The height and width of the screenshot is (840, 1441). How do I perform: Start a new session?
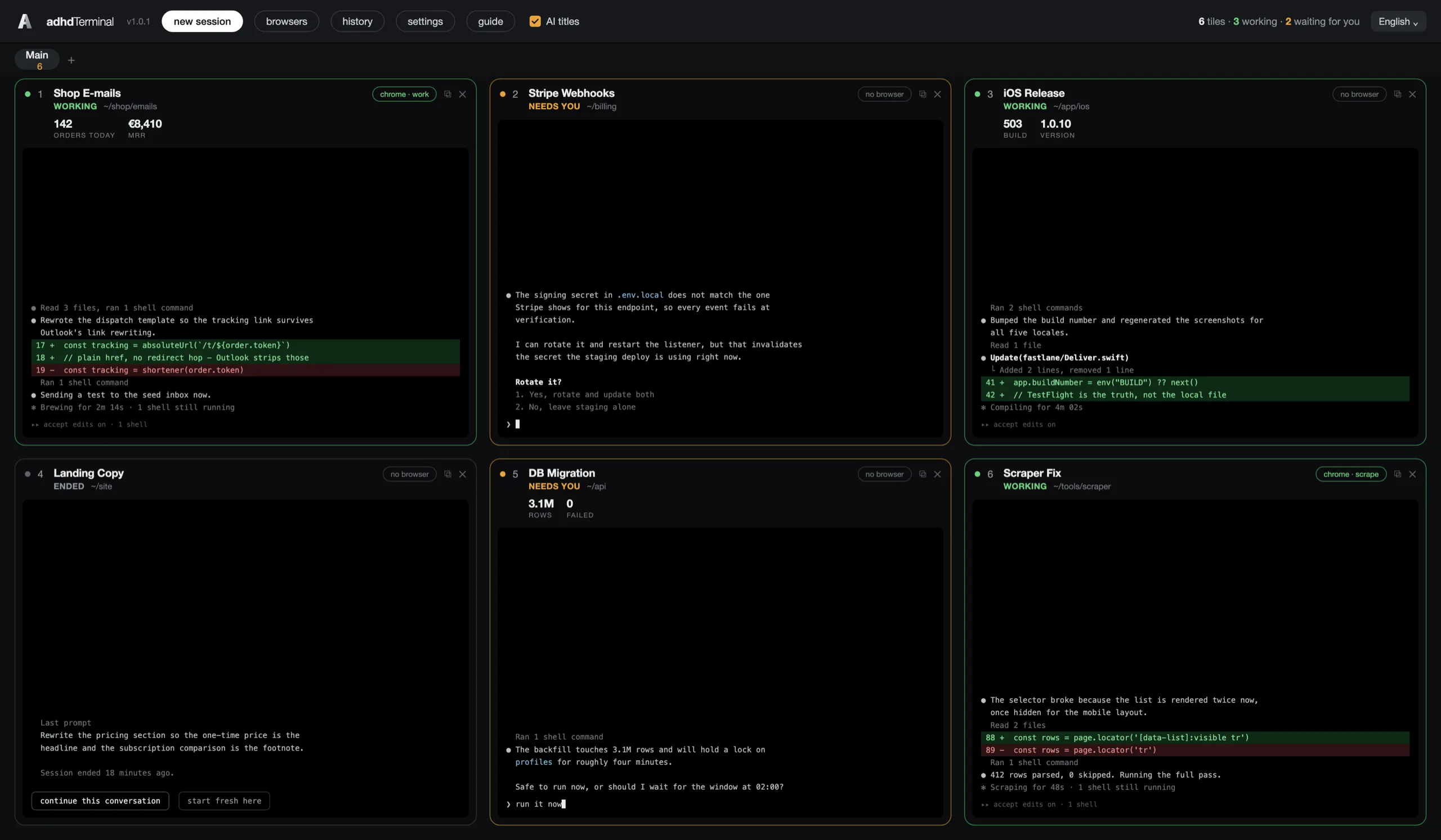pos(202,21)
